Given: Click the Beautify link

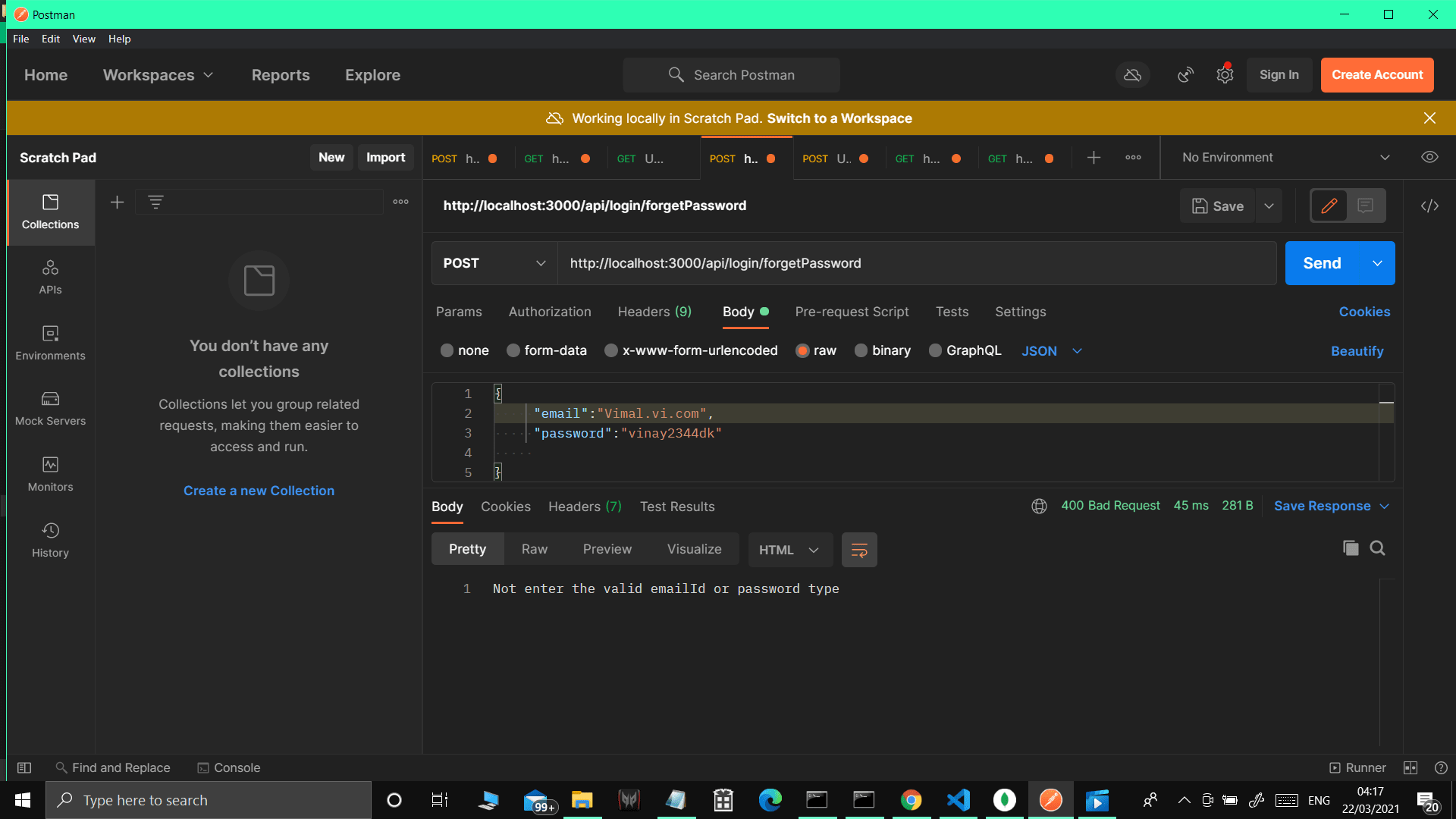Looking at the screenshot, I should click(x=1357, y=351).
